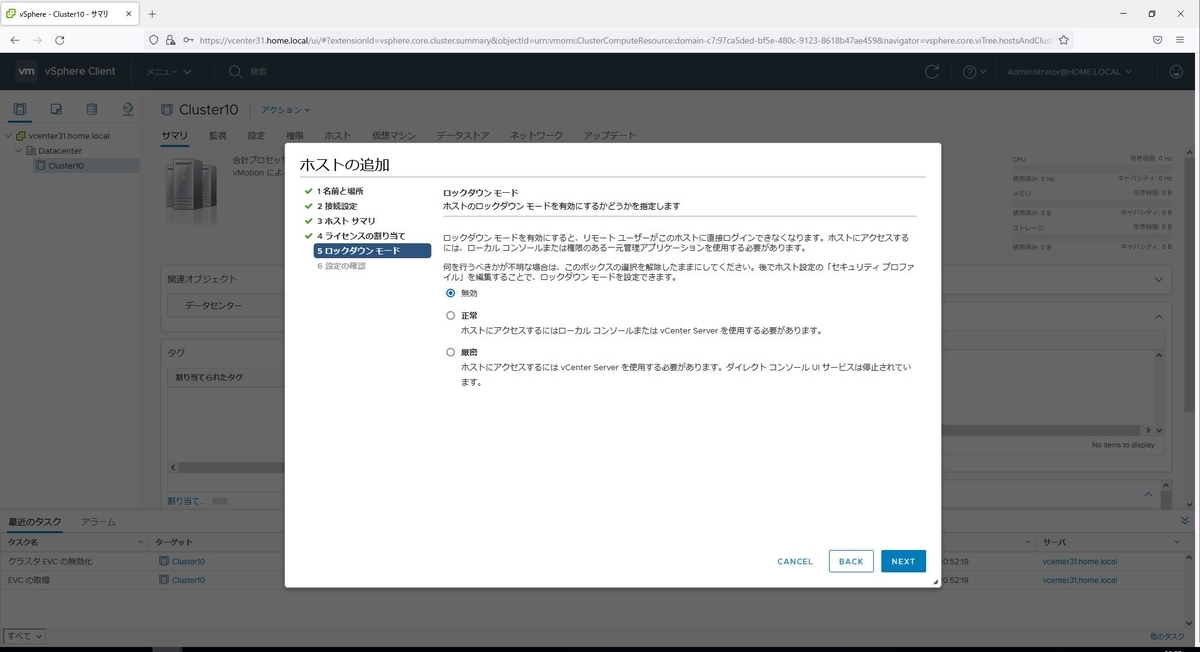Collapse the vcenter31.home.local tree node
Viewport: 1200px width, 652px height.
[x=9, y=136]
